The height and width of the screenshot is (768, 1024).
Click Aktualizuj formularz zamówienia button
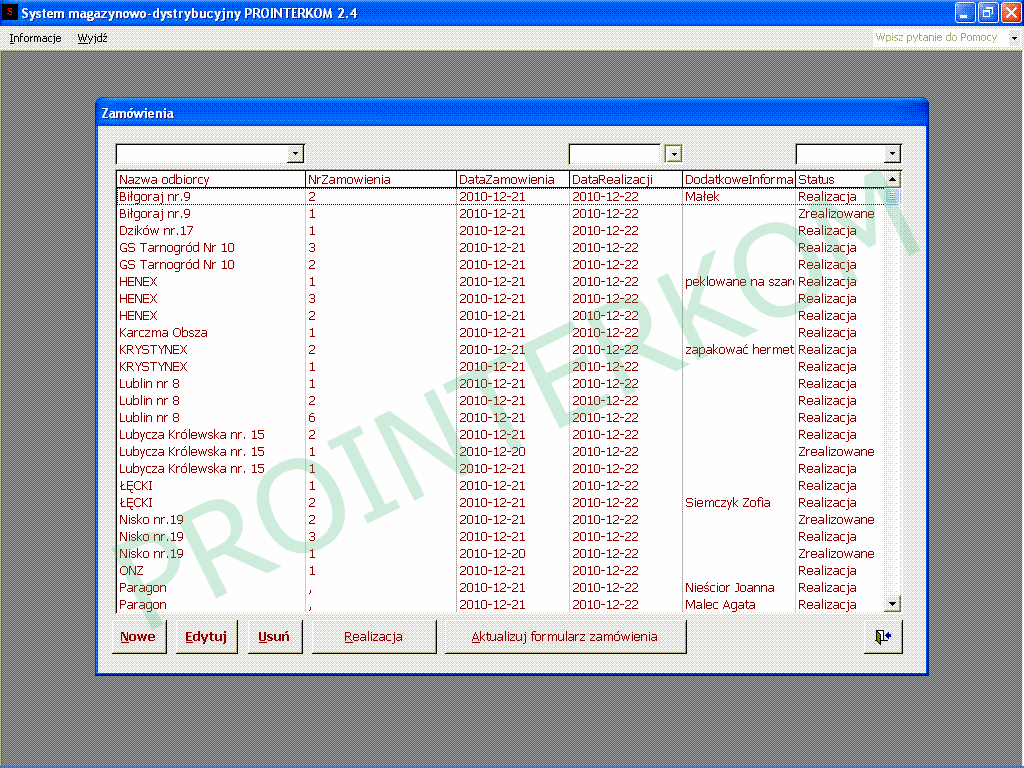565,637
